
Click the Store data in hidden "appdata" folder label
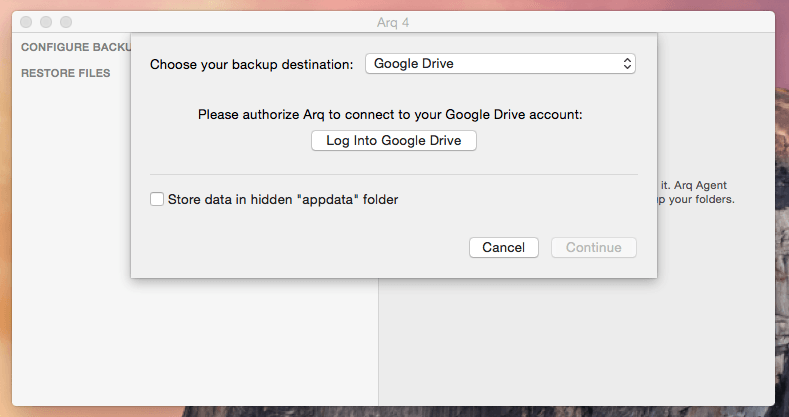283,200
